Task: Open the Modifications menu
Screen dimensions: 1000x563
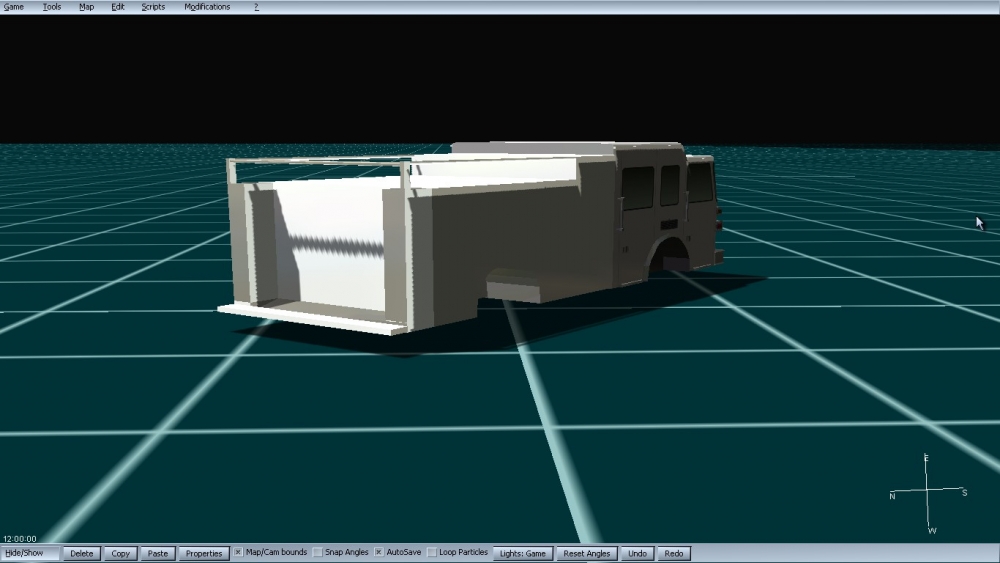Action: pyautogui.click(x=207, y=7)
